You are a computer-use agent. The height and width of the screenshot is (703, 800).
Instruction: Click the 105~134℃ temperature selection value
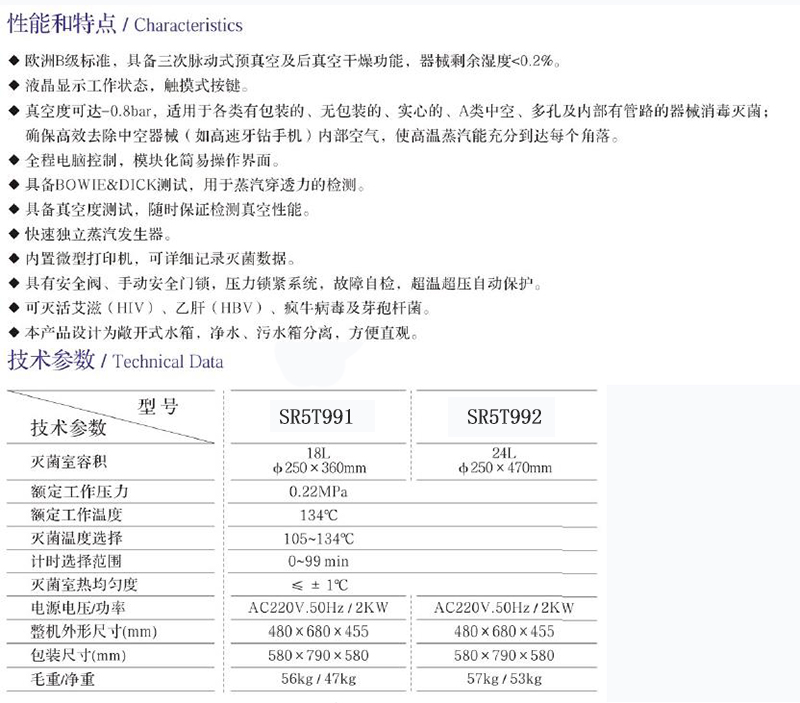[308, 539]
